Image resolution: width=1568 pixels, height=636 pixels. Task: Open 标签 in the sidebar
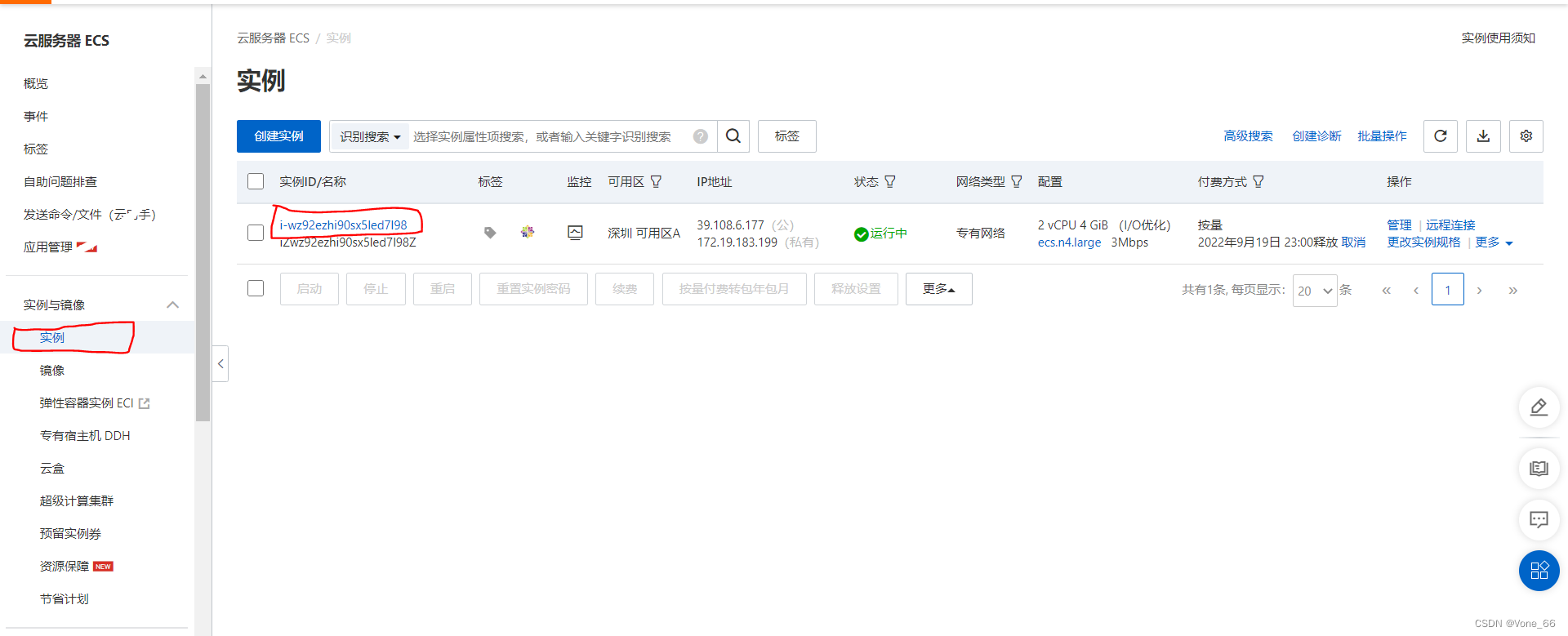pos(36,149)
